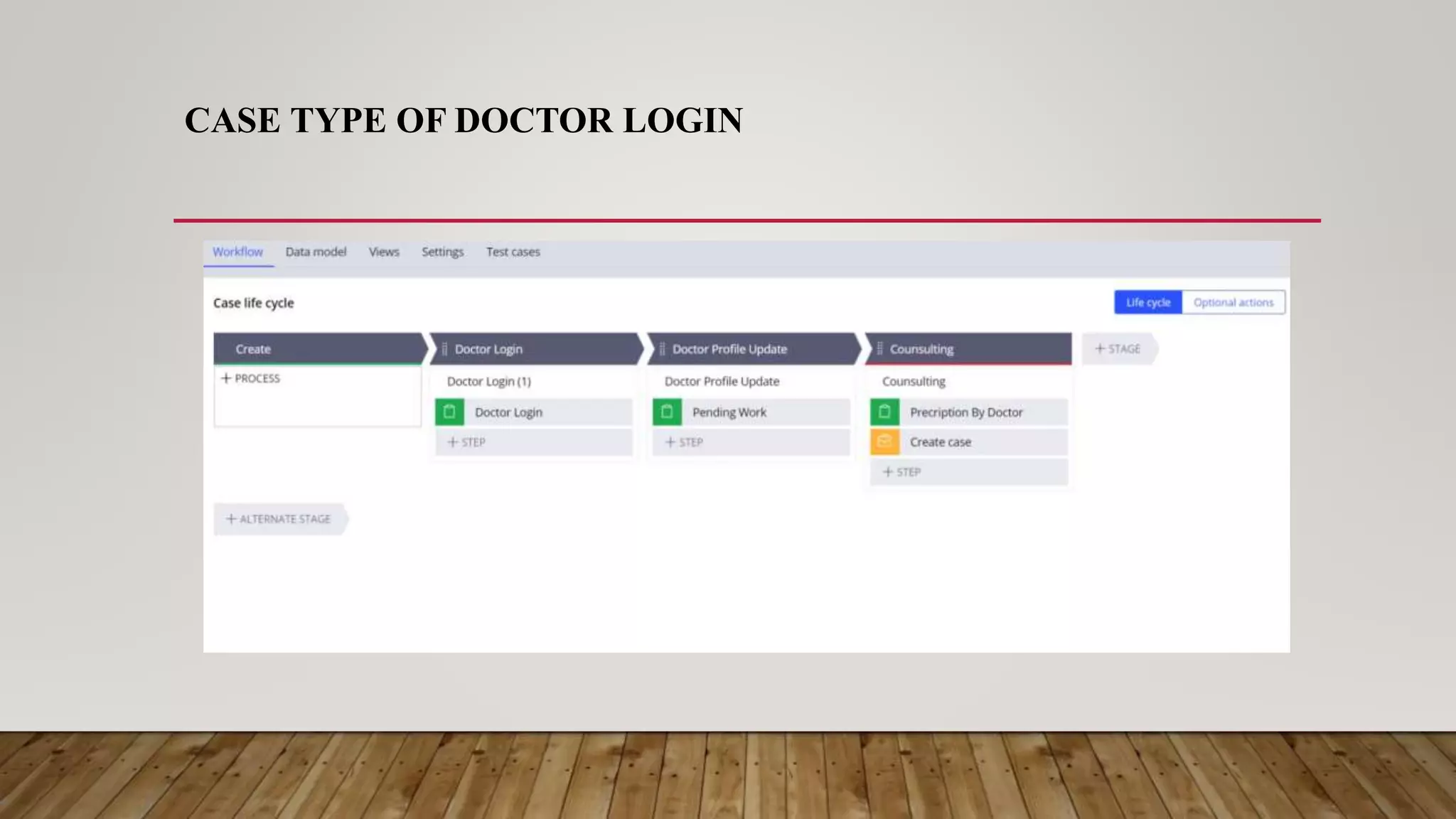The image size is (1456, 819).
Task: Click drag handle on Doctor Login stage
Action: tap(444, 349)
